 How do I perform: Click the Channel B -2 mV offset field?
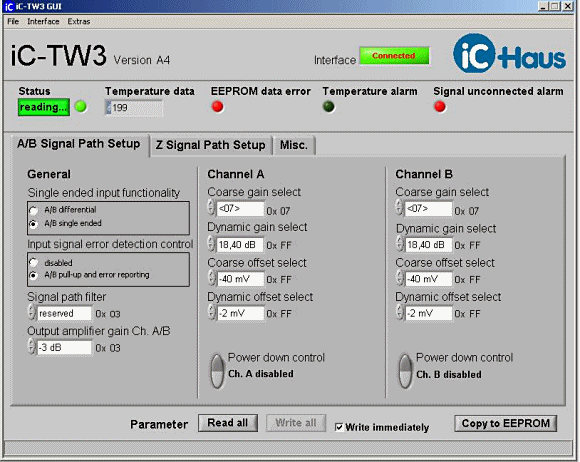point(429,313)
